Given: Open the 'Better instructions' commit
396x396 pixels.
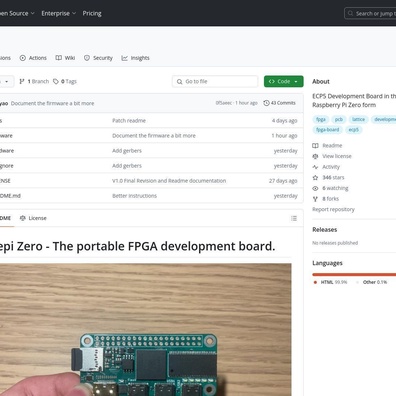Looking at the screenshot, I should click(x=134, y=196).
